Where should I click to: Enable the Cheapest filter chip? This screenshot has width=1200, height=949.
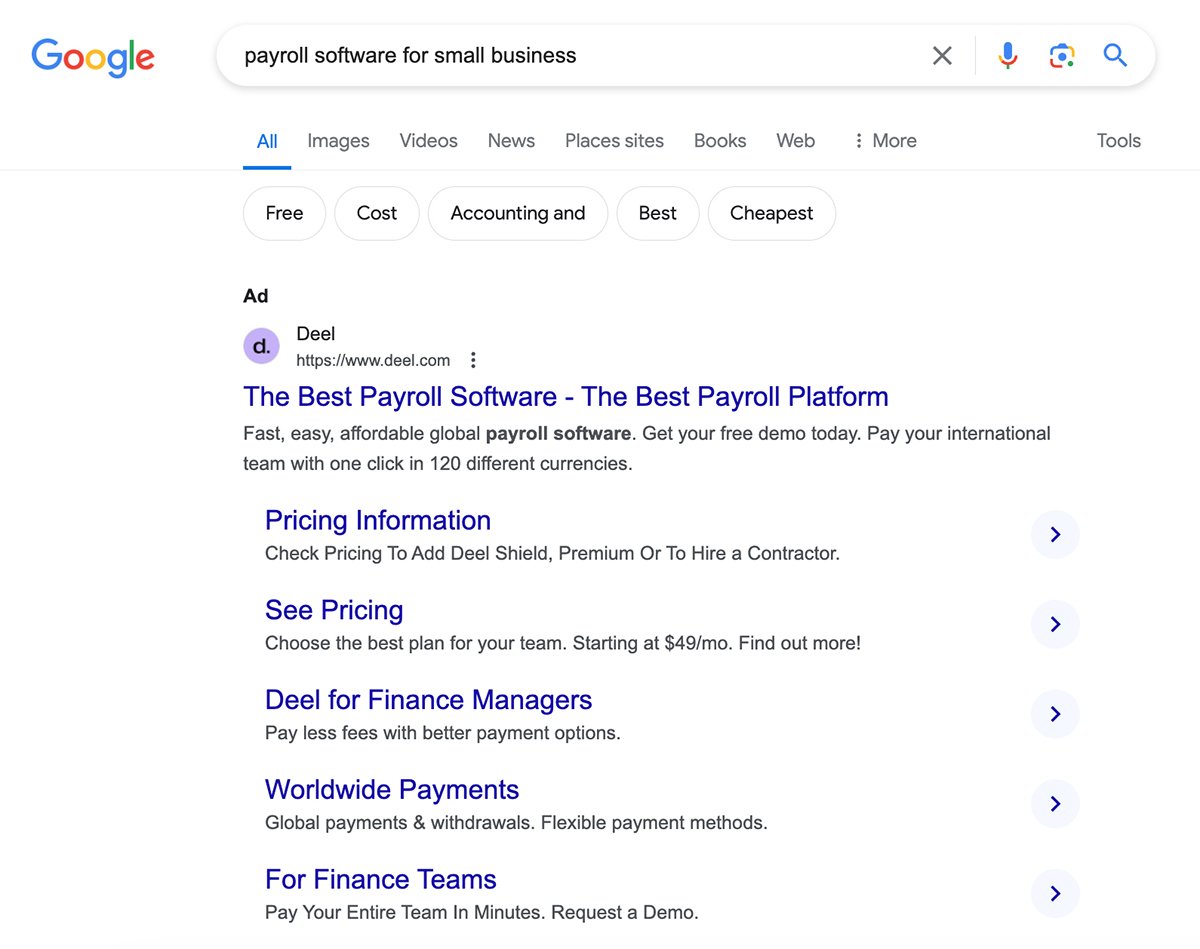click(x=771, y=213)
